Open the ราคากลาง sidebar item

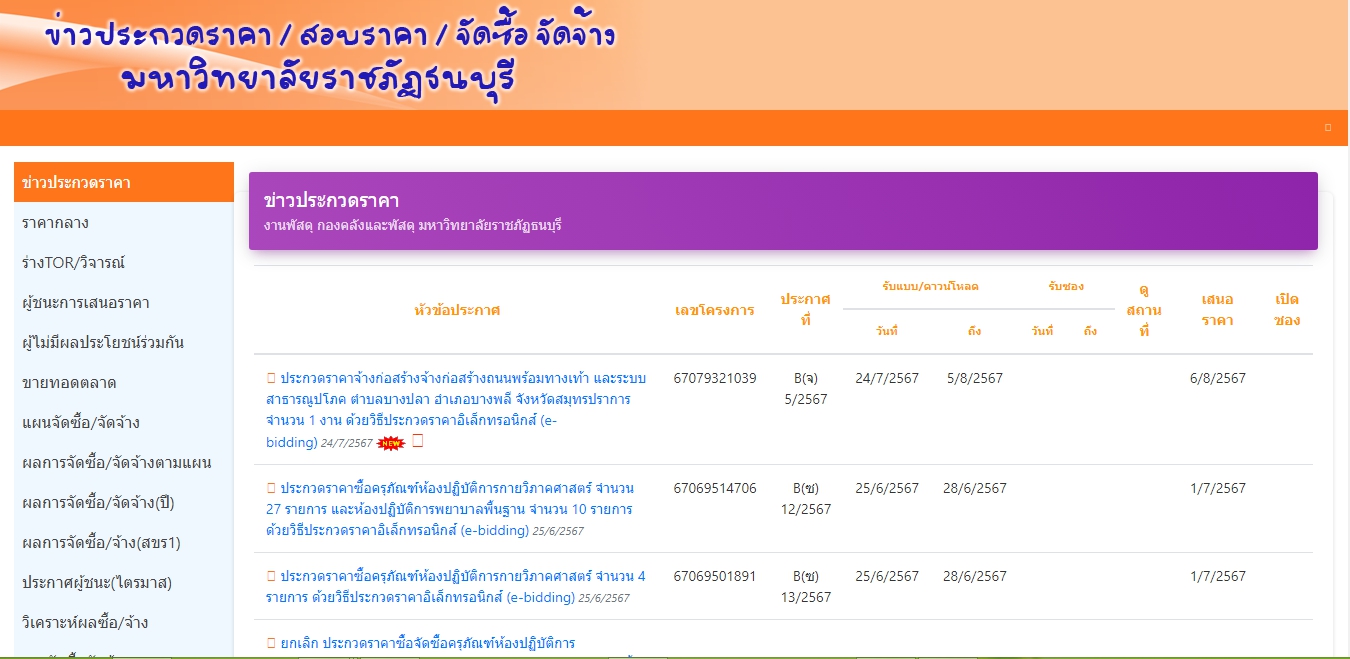tap(124, 223)
